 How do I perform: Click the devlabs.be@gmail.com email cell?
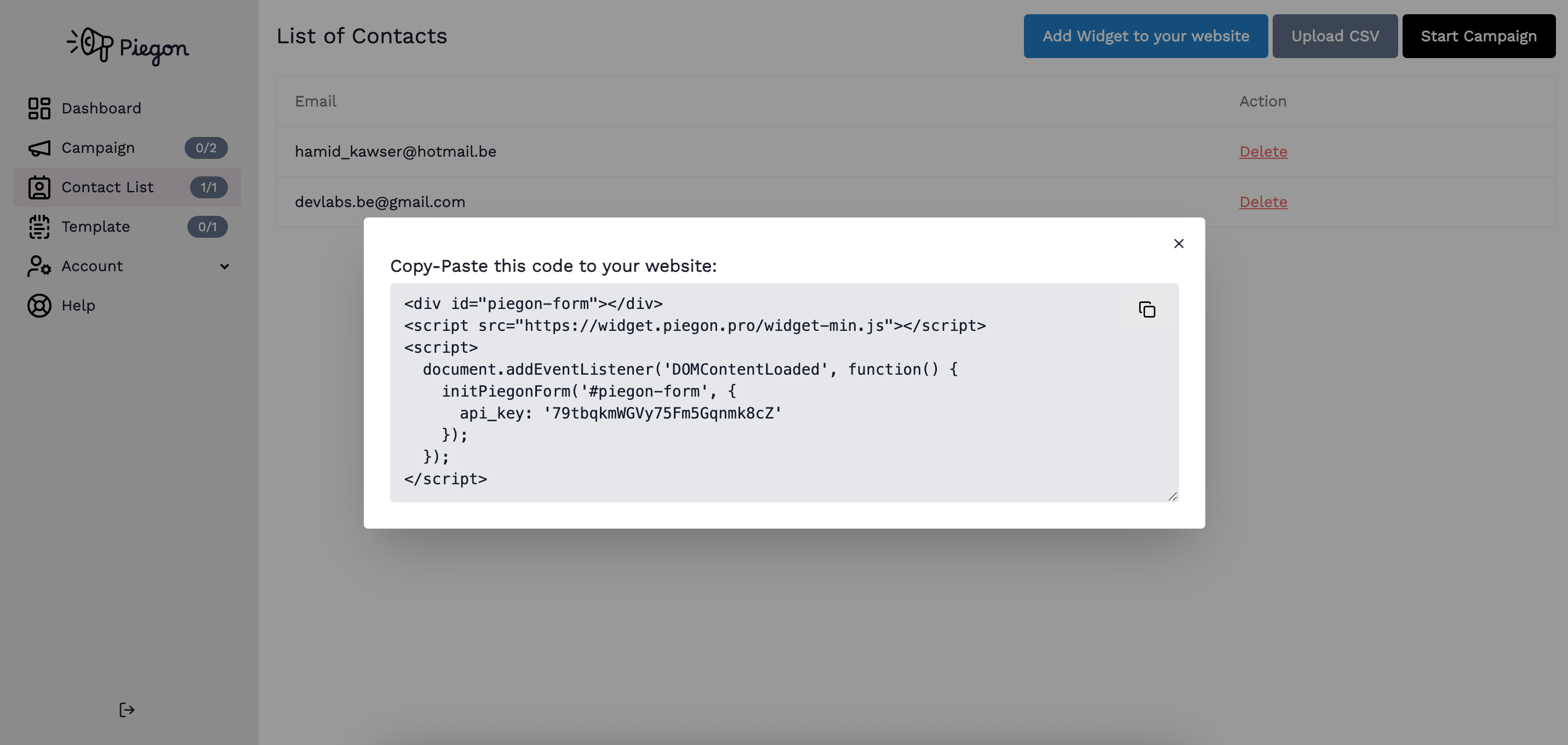[380, 202]
